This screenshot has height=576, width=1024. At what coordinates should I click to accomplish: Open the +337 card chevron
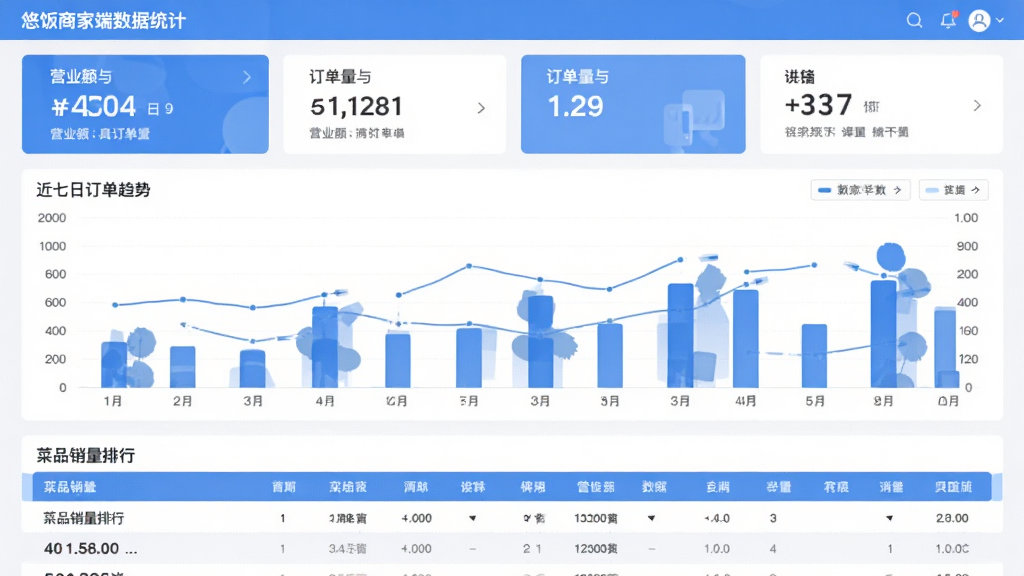point(977,105)
